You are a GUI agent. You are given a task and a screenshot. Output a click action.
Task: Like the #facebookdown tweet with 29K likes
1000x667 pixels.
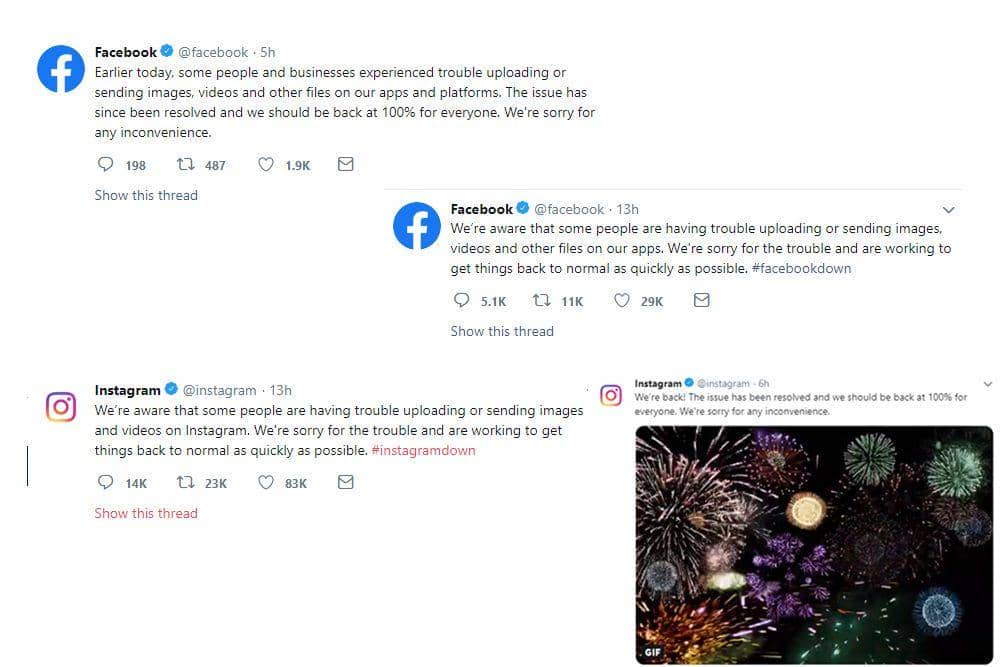click(x=622, y=300)
